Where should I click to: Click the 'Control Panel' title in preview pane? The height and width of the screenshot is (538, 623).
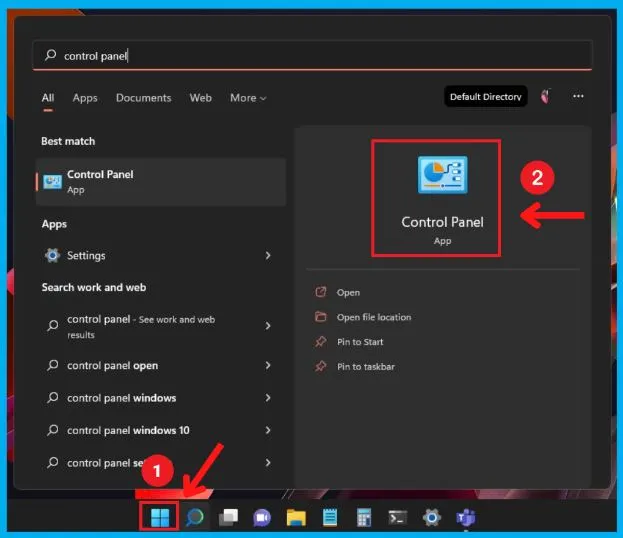coord(442,222)
